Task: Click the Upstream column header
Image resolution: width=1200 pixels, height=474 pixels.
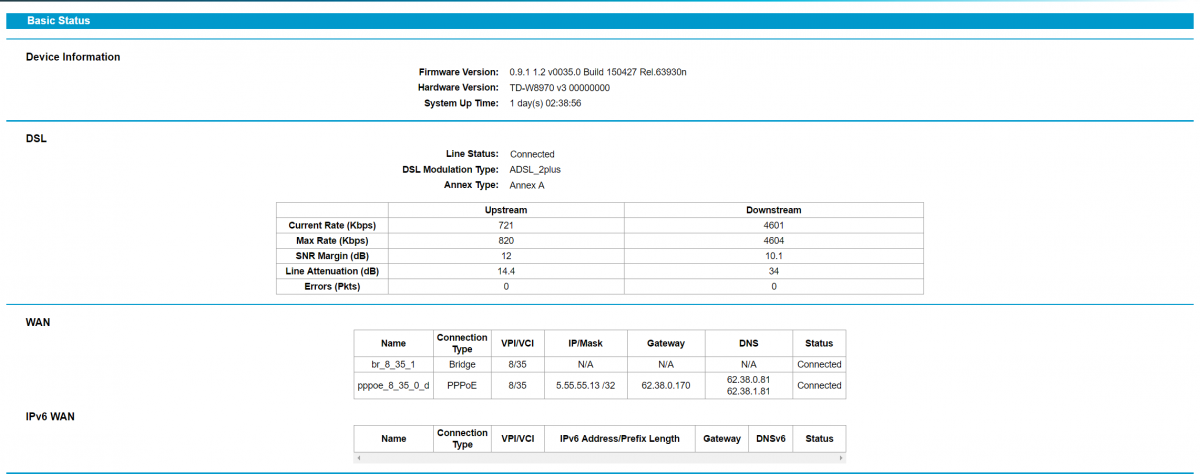Action: click(505, 210)
